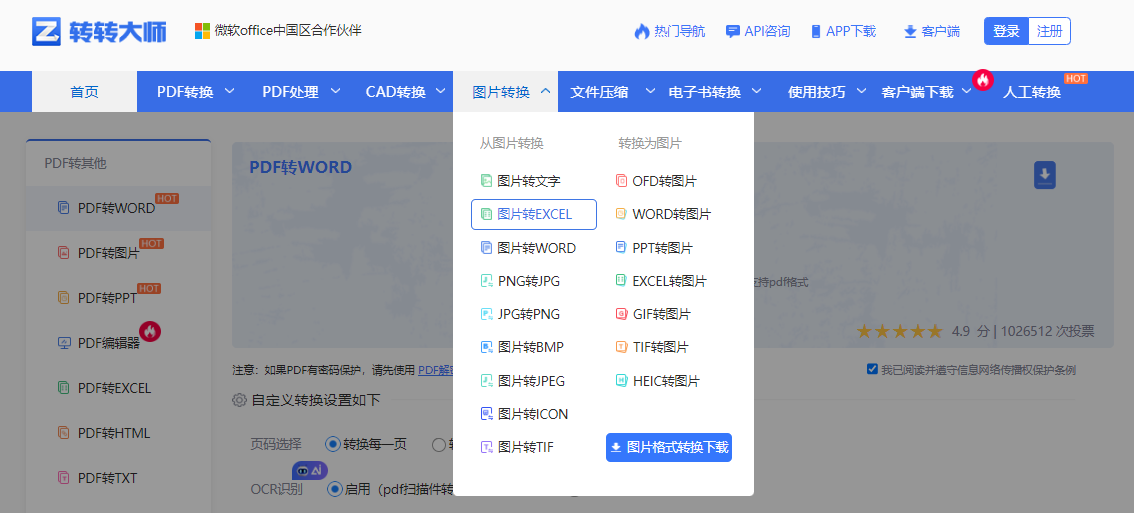The height and width of the screenshot is (513, 1134).
Task: Select PDF转图片 in the sidebar
Action: [119, 253]
